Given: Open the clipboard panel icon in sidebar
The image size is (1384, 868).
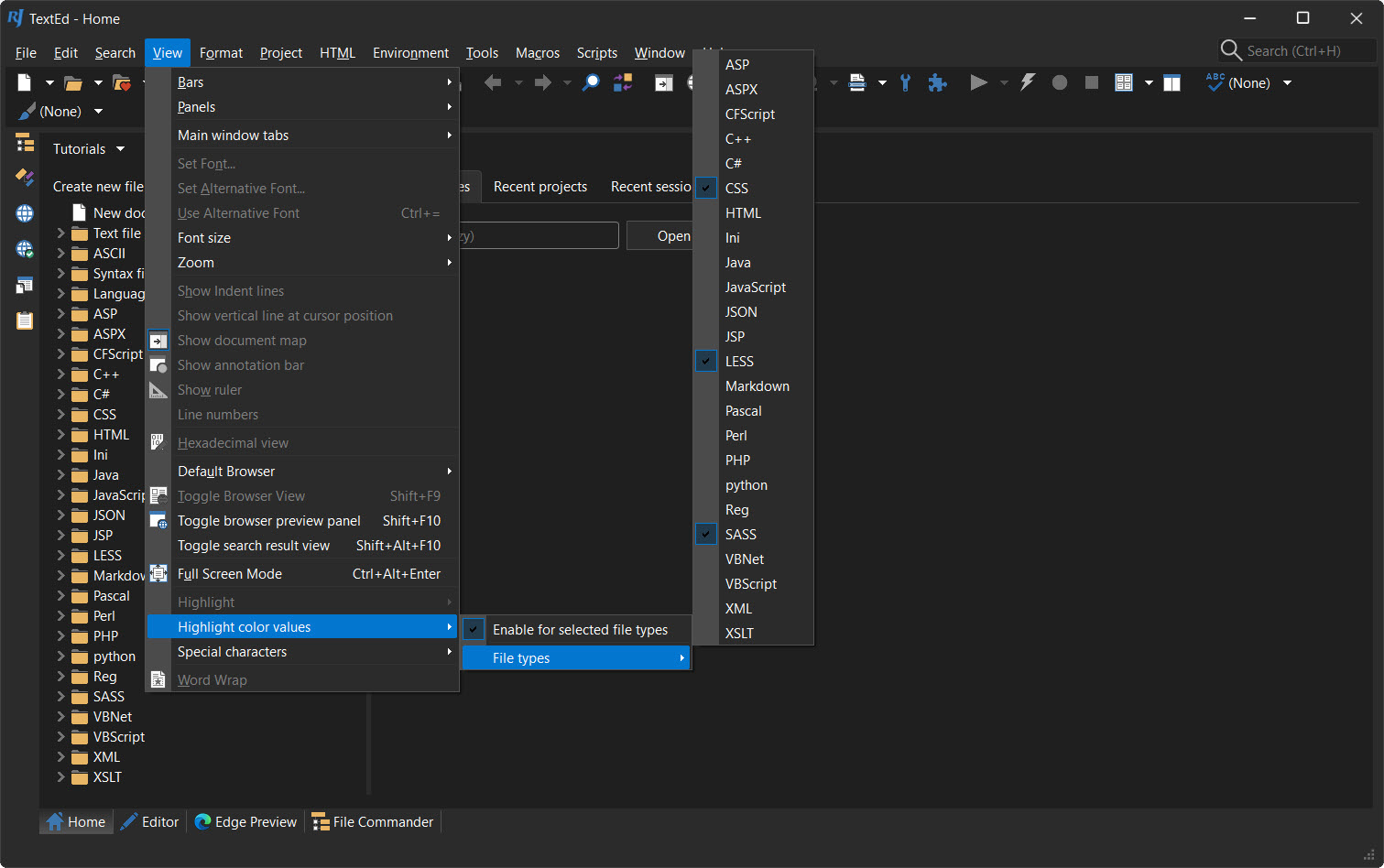Looking at the screenshot, I should click(25, 320).
